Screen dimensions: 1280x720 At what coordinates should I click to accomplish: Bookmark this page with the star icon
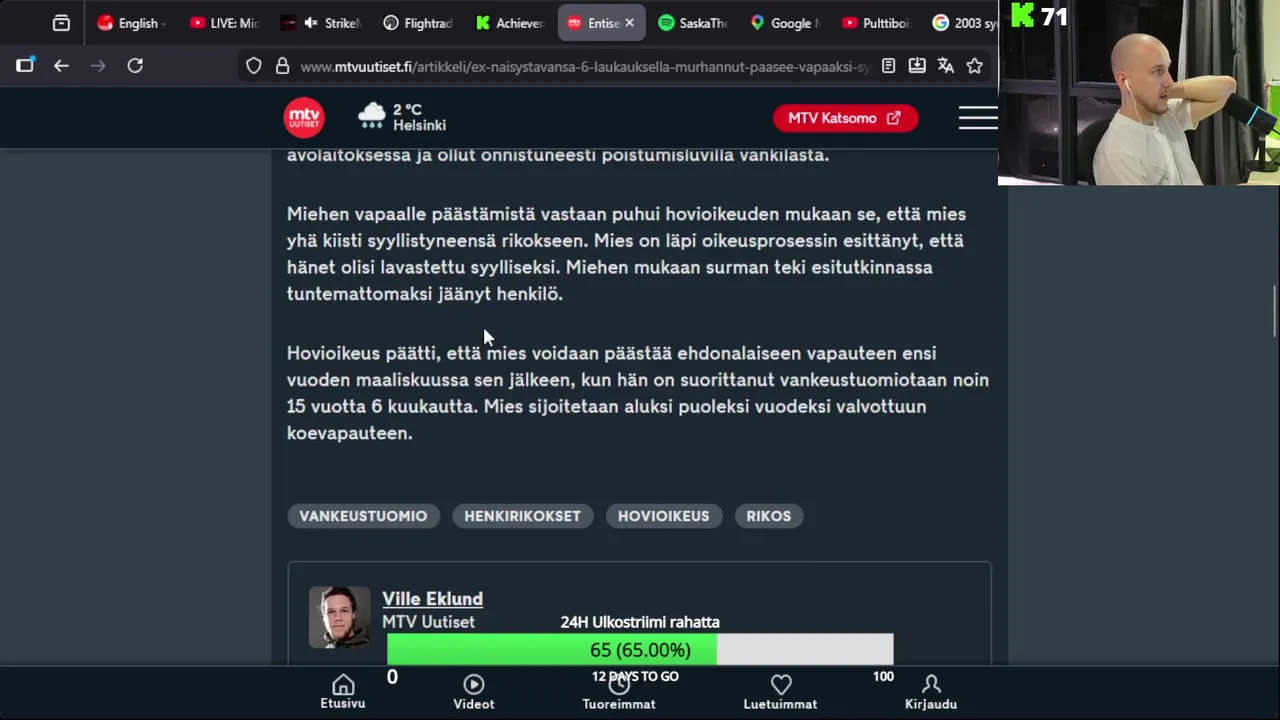(x=974, y=66)
